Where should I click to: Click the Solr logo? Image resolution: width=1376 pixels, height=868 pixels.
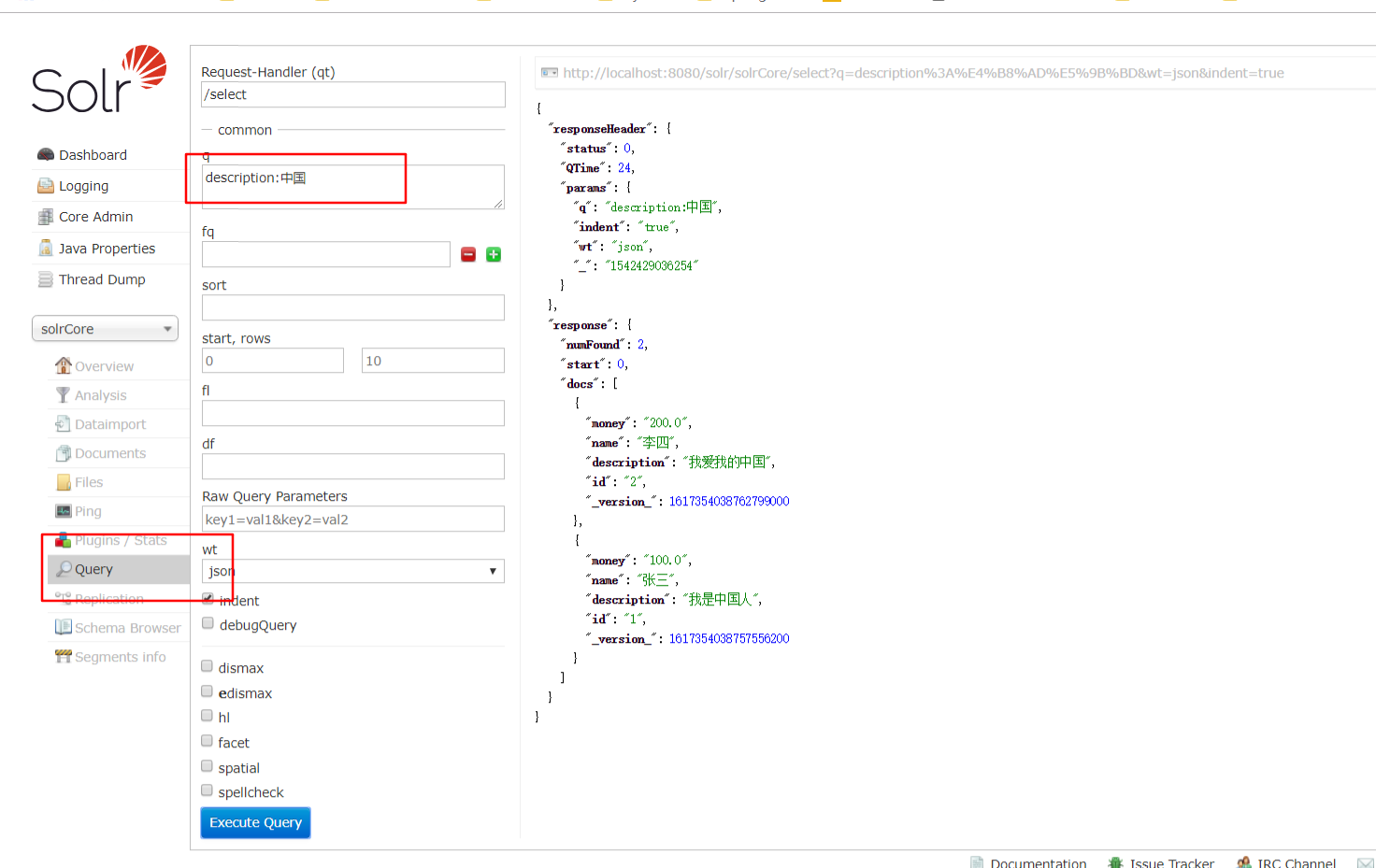(x=99, y=79)
